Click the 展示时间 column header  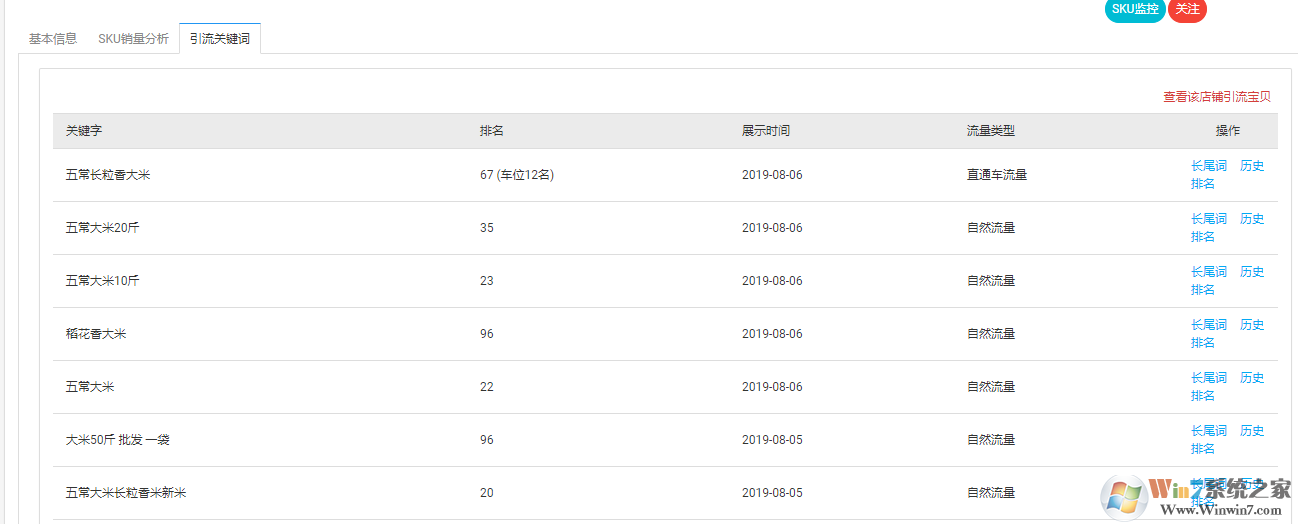(x=765, y=131)
